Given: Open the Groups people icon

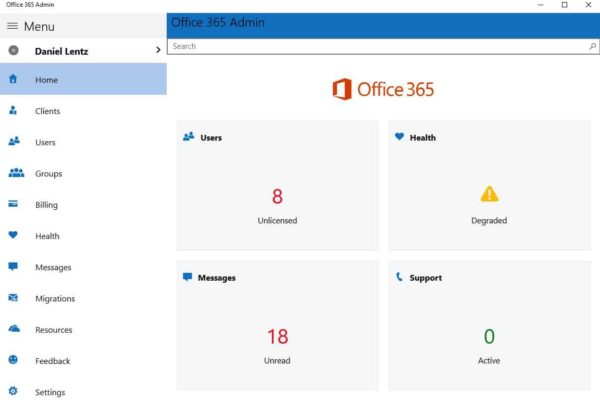Looking at the screenshot, I should point(15,173).
